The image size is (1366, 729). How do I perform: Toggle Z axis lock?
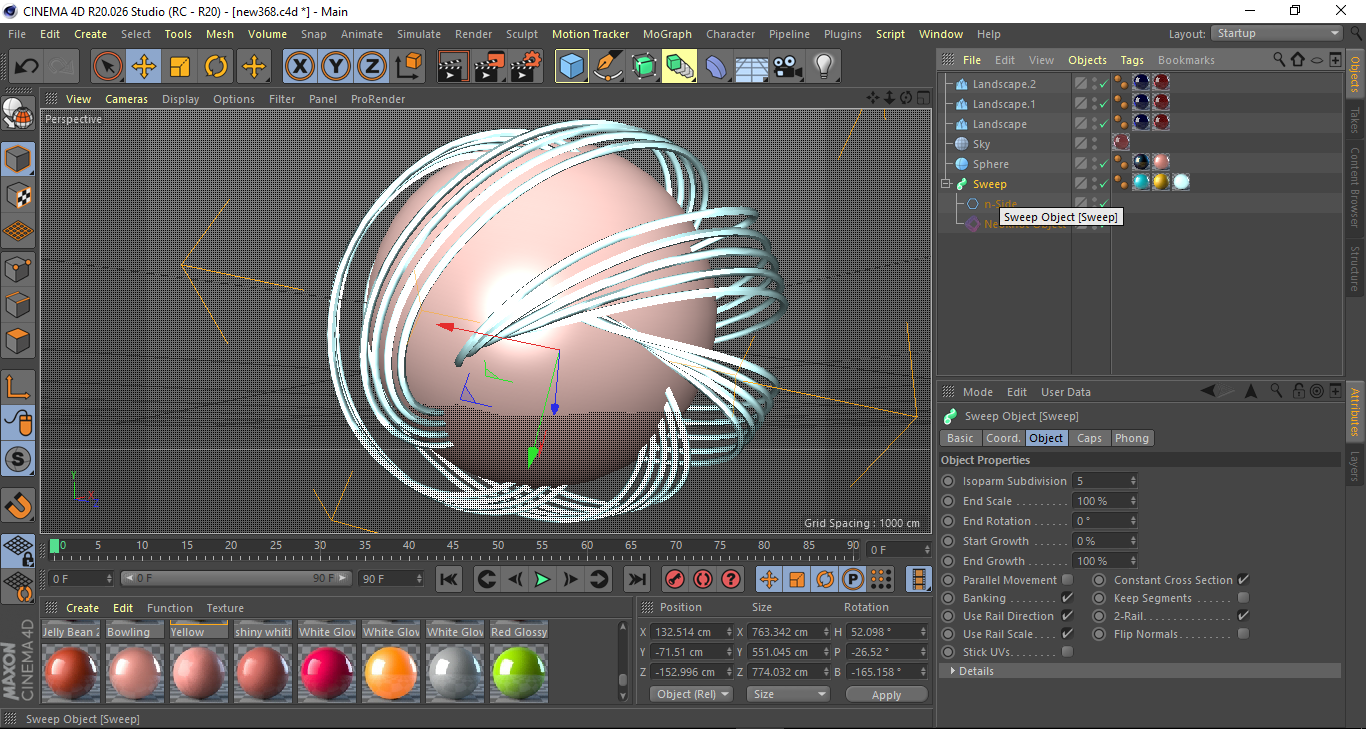click(372, 67)
